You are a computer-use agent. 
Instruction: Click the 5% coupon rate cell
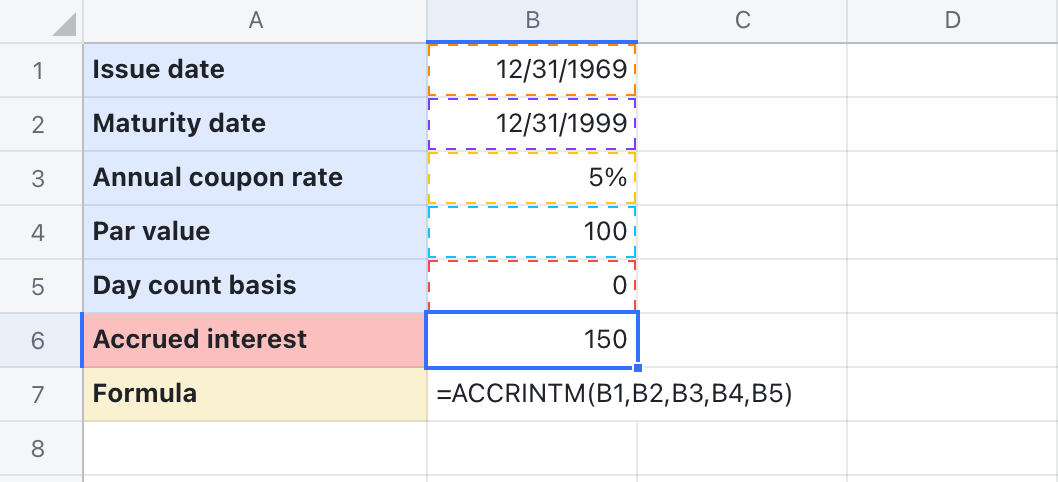tap(532, 178)
